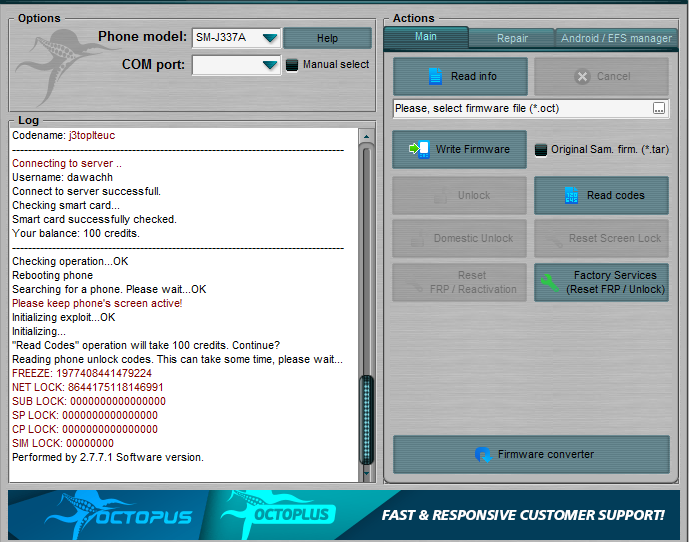Click the FREEZE code line in log
Screen dimensions: 689x542
click(x=82, y=373)
